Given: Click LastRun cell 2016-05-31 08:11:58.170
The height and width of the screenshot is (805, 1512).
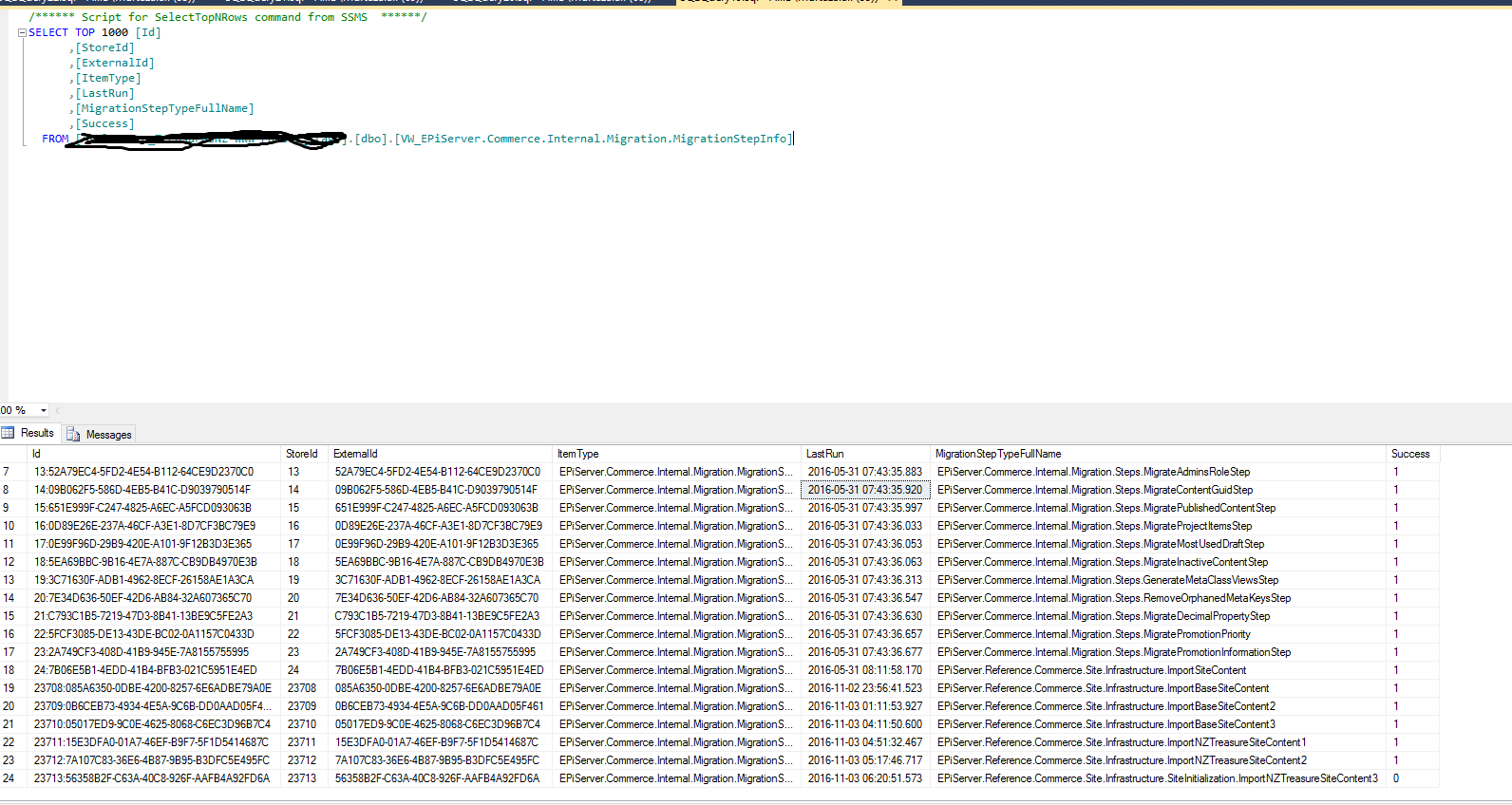Looking at the screenshot, I should tap(866, 670).
